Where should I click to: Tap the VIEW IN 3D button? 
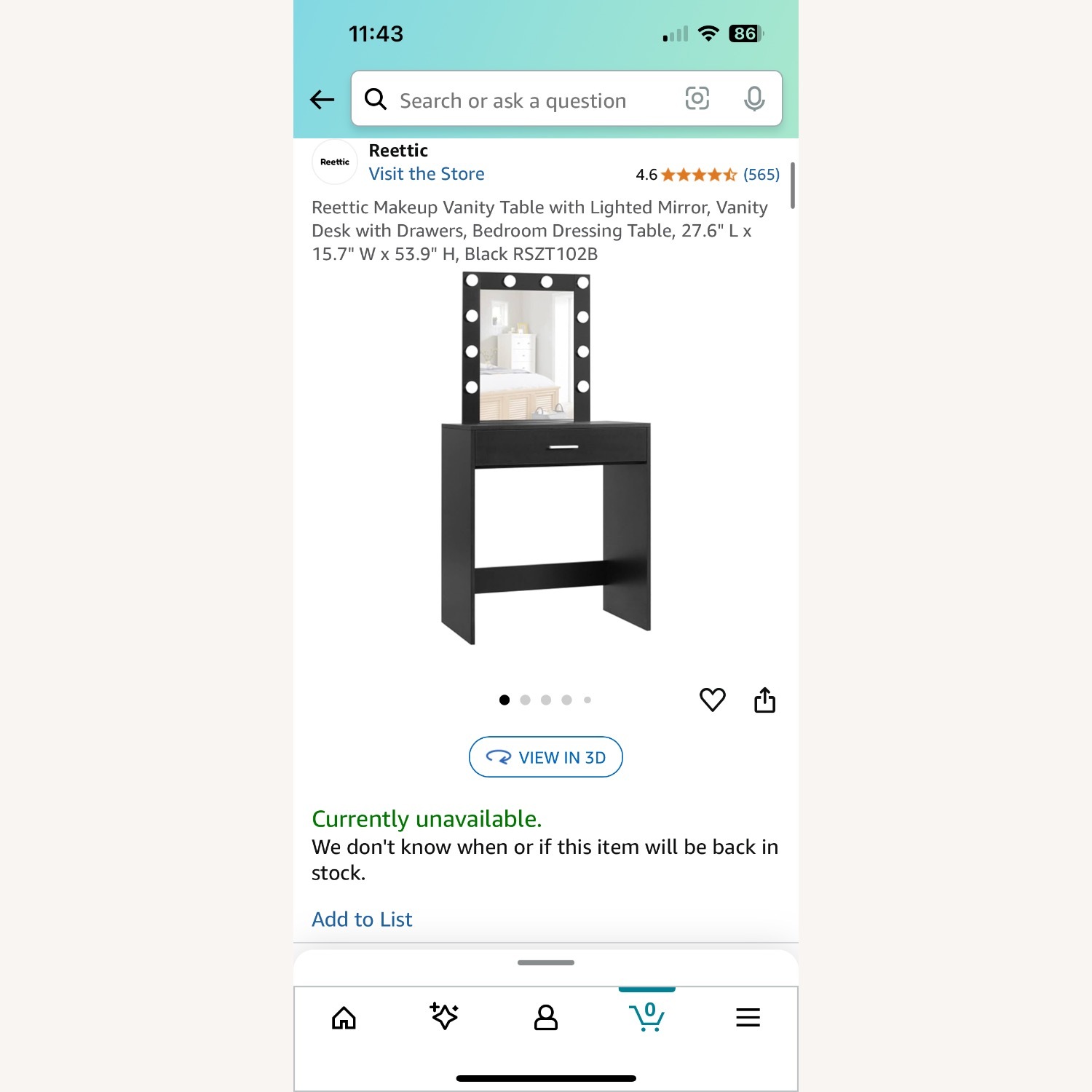tap(546, 757)
